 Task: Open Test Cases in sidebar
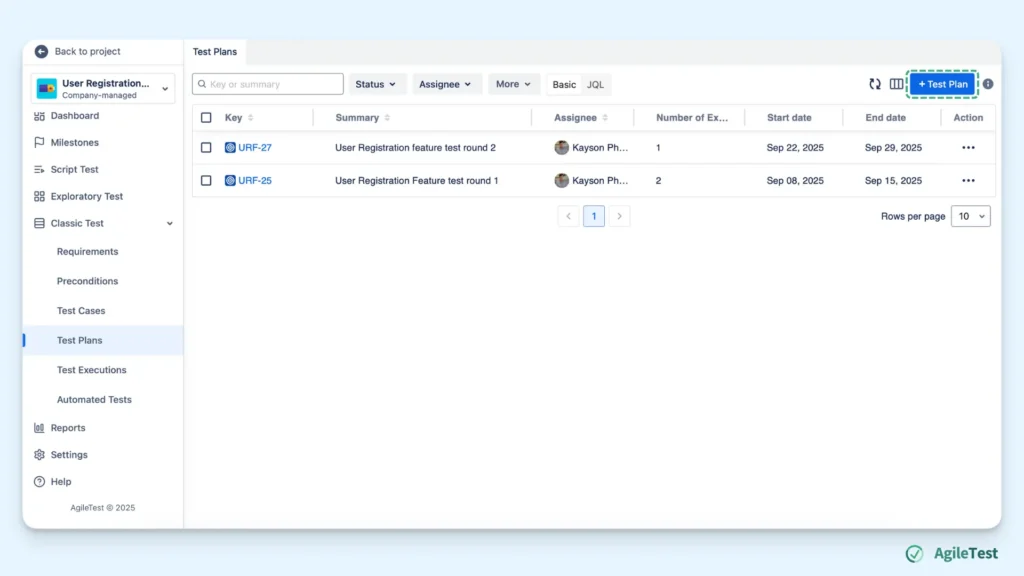pos(81,311)
